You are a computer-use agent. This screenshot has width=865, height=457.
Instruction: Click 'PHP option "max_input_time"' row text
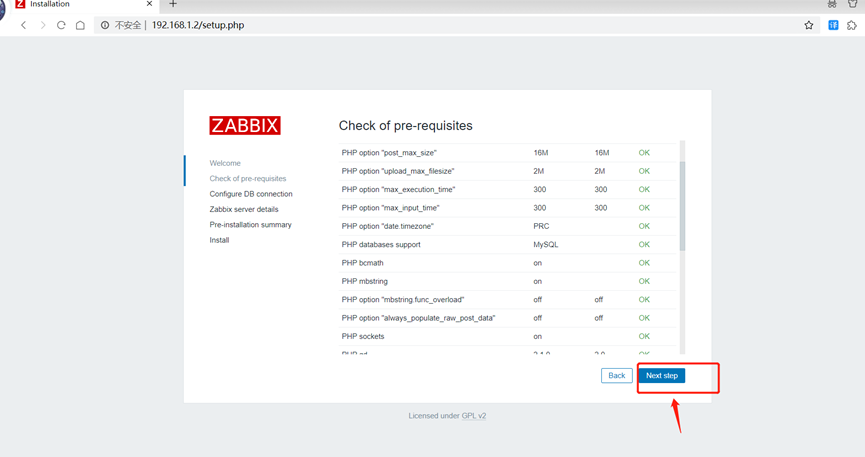(x=391, y=208)
